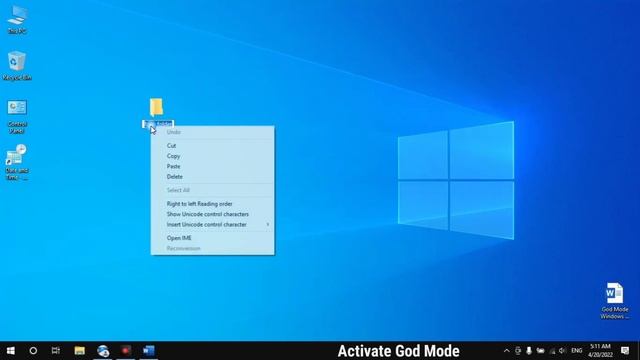The width and height of the screenshot is (640, 360).
Task: Open Cortana search circle on taskbar
Action: click(33, 351)
